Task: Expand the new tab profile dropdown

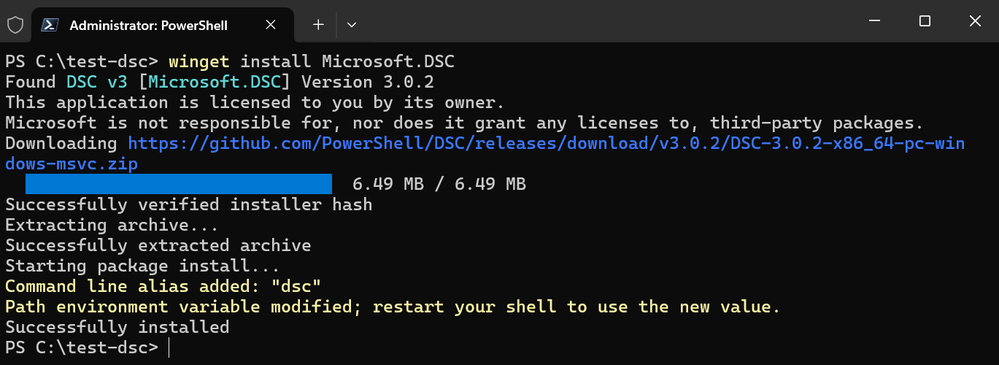Action: pyautogui.click(x=351, y=25)
